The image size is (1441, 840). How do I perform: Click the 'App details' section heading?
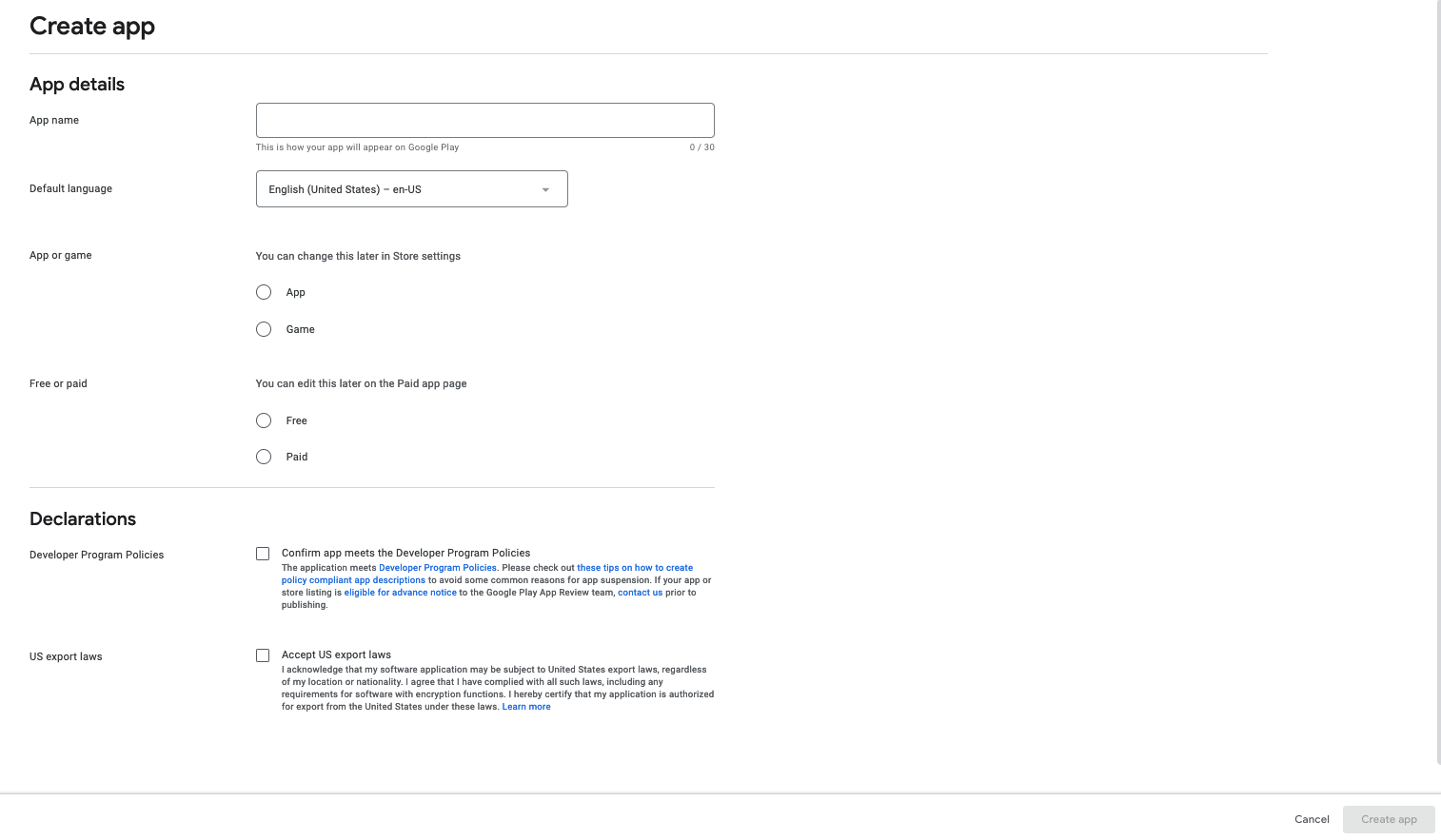[77, 84]
